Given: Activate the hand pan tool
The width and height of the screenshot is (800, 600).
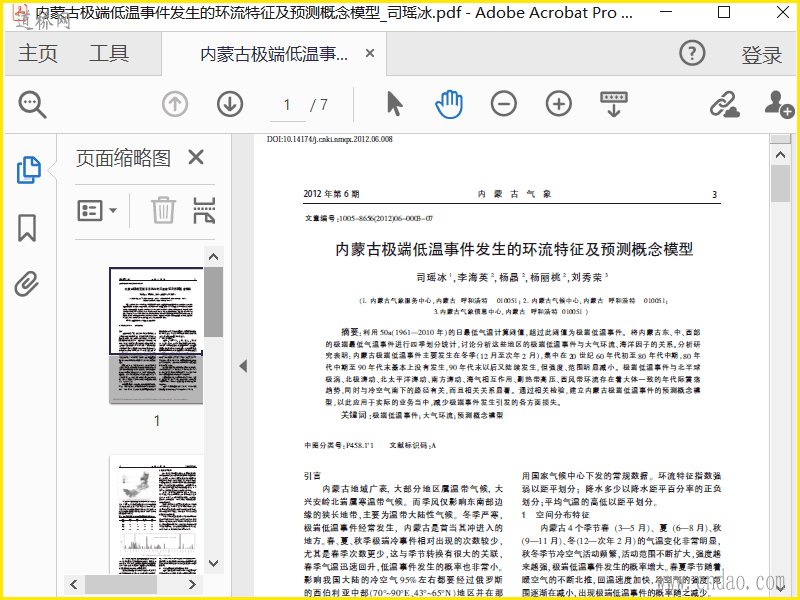Looking at the screenshot, I should pos(449,104).
